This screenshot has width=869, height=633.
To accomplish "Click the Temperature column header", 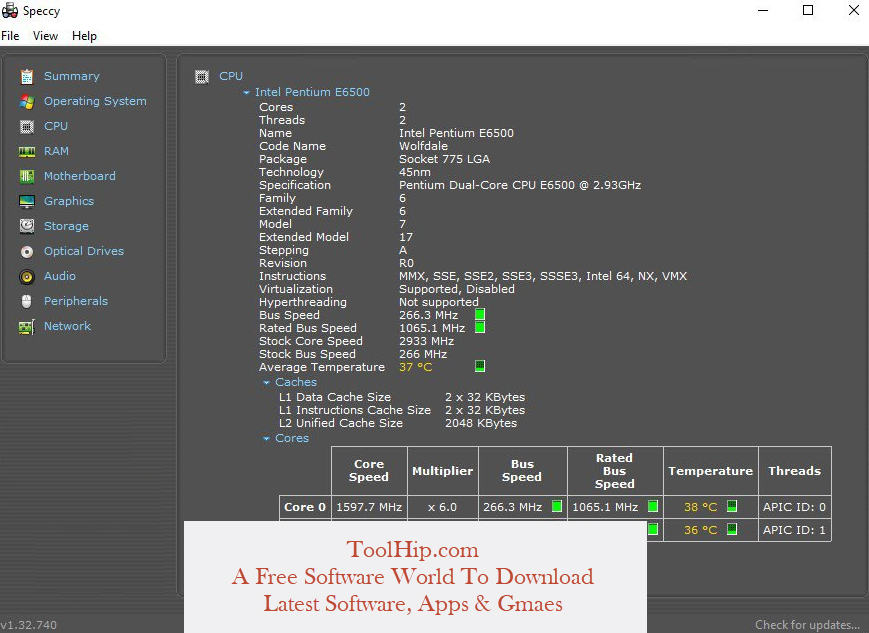I will [710, 471].
